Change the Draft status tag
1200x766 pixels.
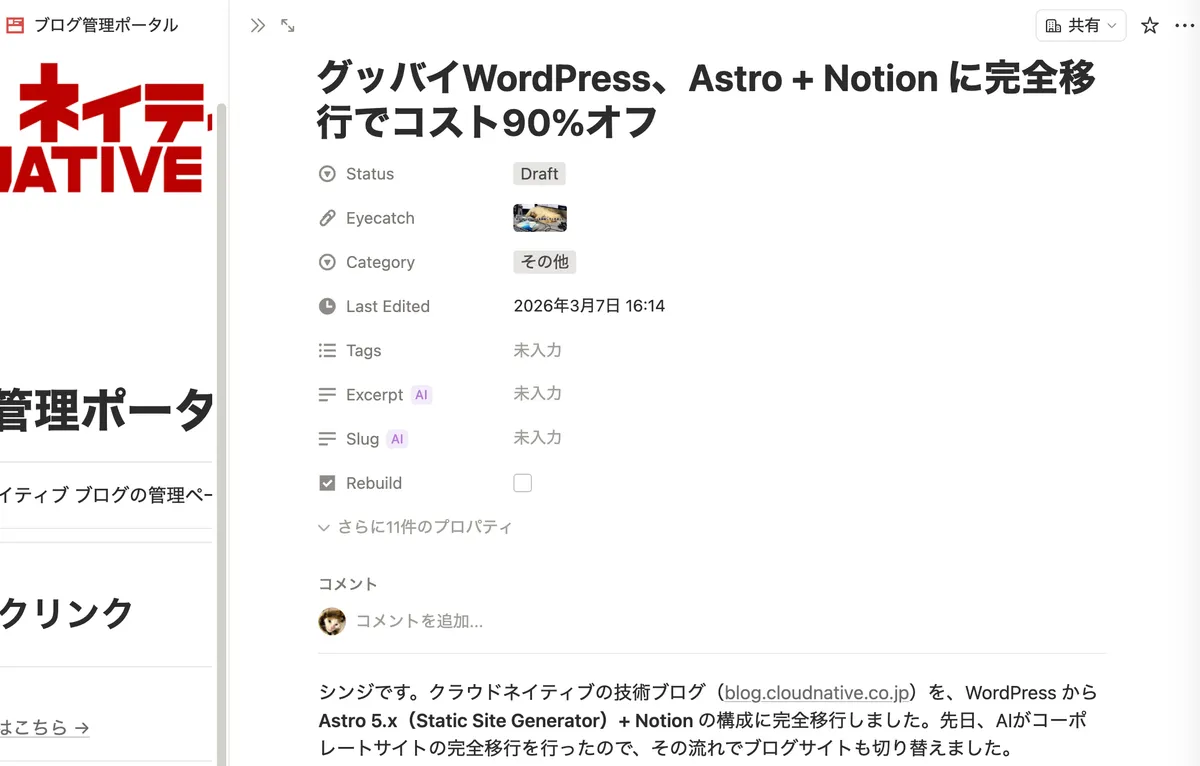[x=539, y=174]
